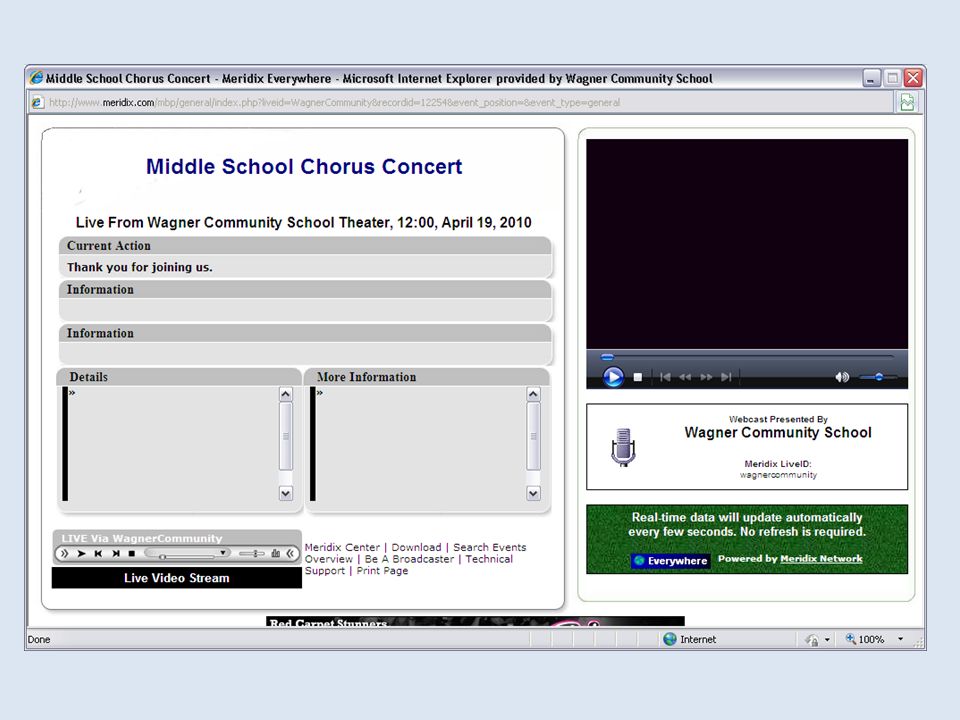Adjust the audio player volume slider

252,553
